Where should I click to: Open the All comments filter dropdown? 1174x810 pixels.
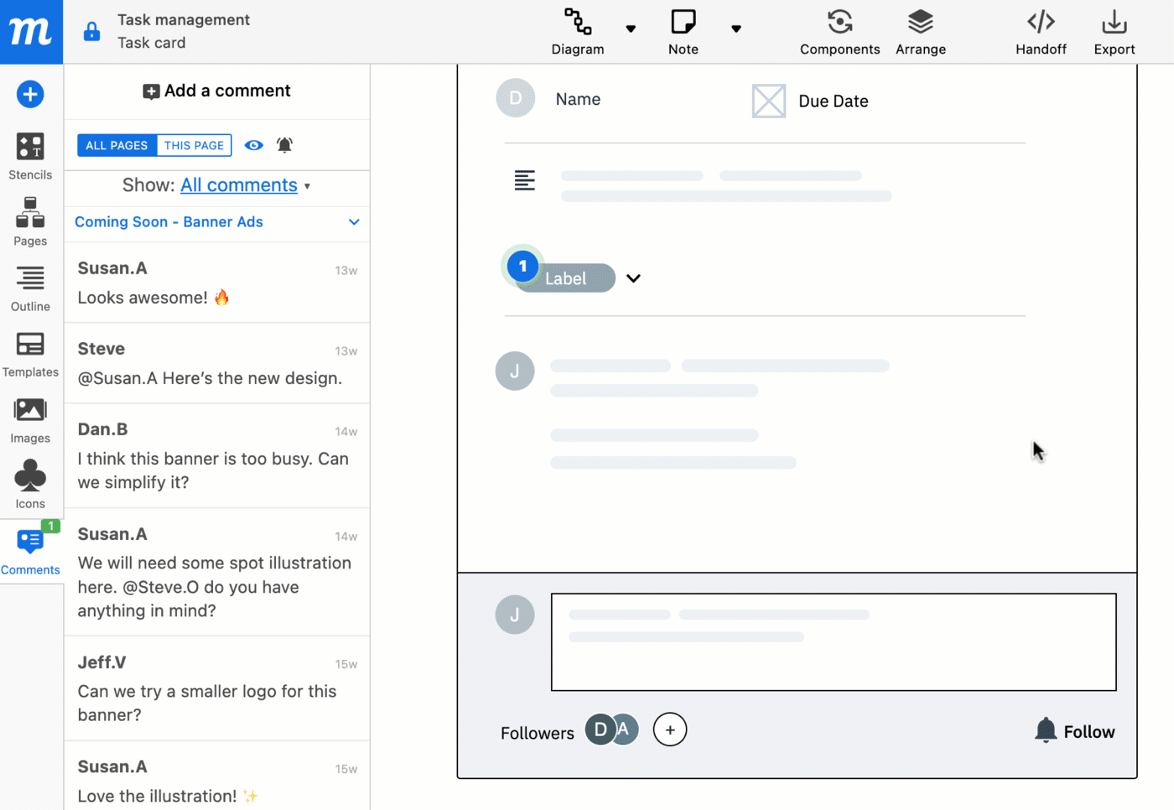pyautogui.click(x=240, y=185)
